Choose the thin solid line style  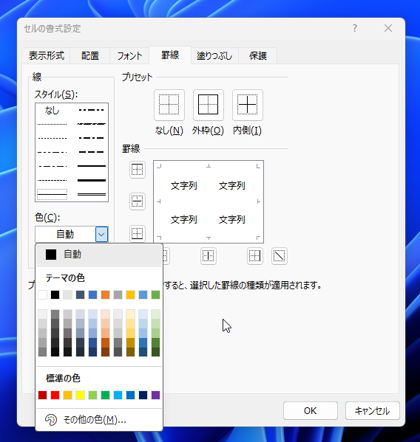52,194
